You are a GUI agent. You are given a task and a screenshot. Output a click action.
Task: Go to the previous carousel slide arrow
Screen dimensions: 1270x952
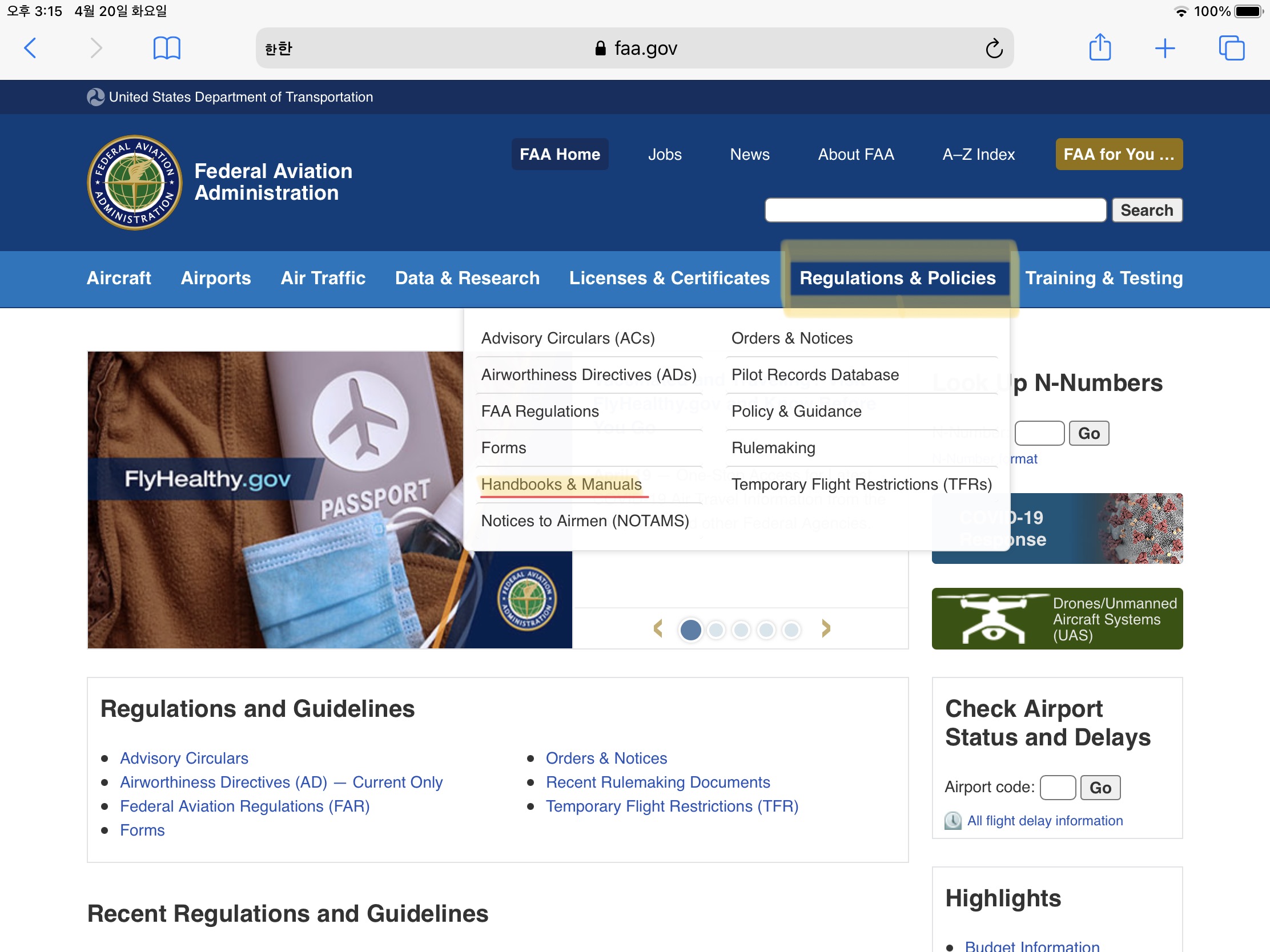point(658,629)
